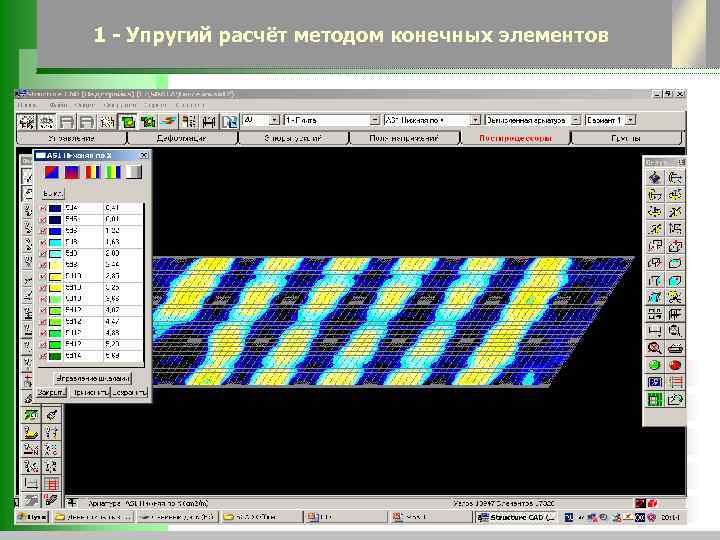This screenshot has width=720, height=540.
Task: Click the cyan-filled shape icon in right palette
Action: 675,280
